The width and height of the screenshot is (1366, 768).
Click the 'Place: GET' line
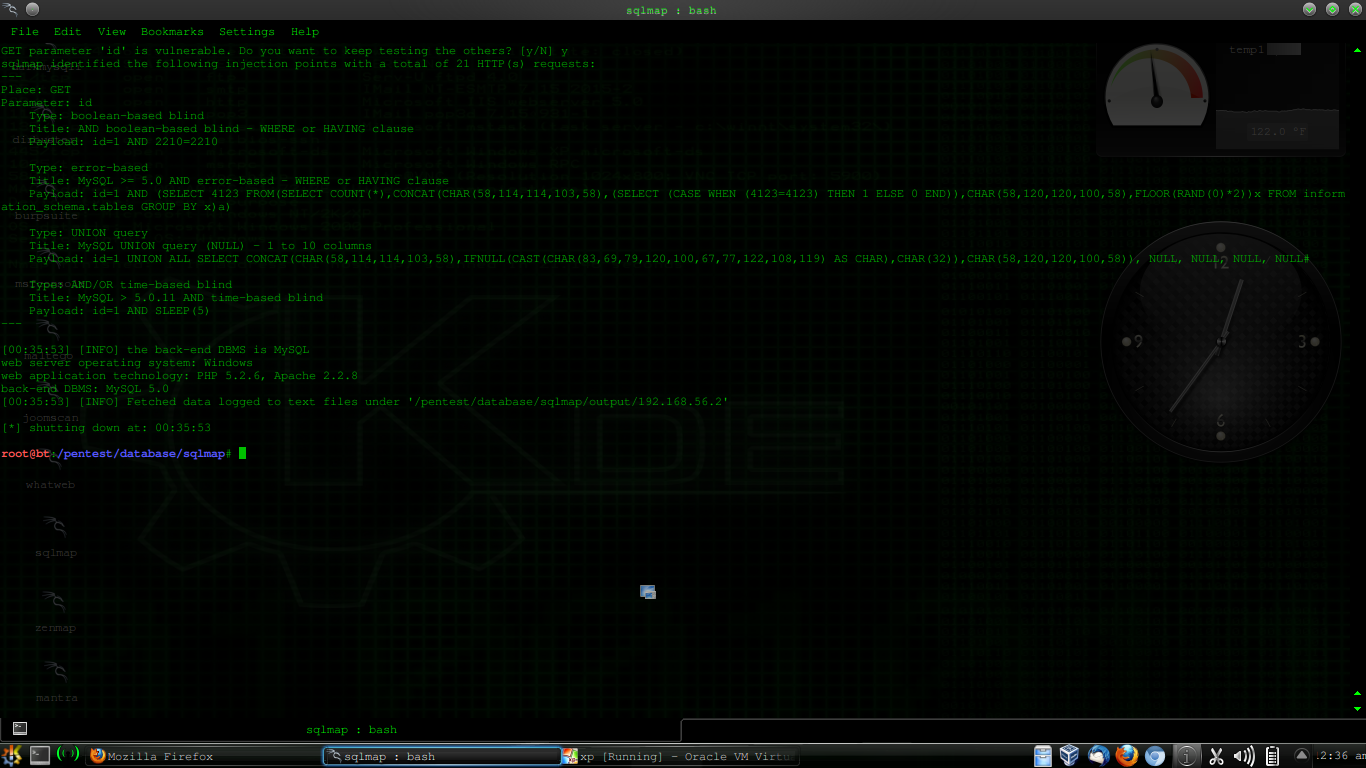point(35,90)
